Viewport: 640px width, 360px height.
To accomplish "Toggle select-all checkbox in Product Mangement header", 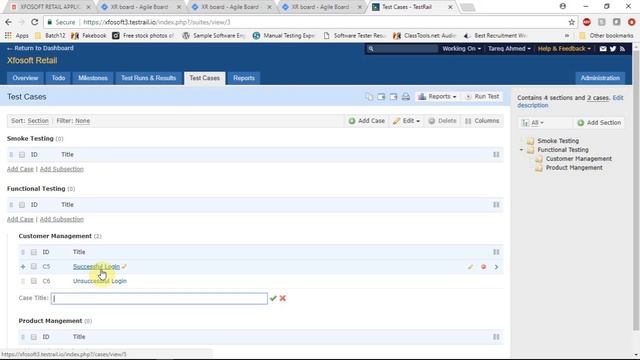I will [x=34, y=337].
